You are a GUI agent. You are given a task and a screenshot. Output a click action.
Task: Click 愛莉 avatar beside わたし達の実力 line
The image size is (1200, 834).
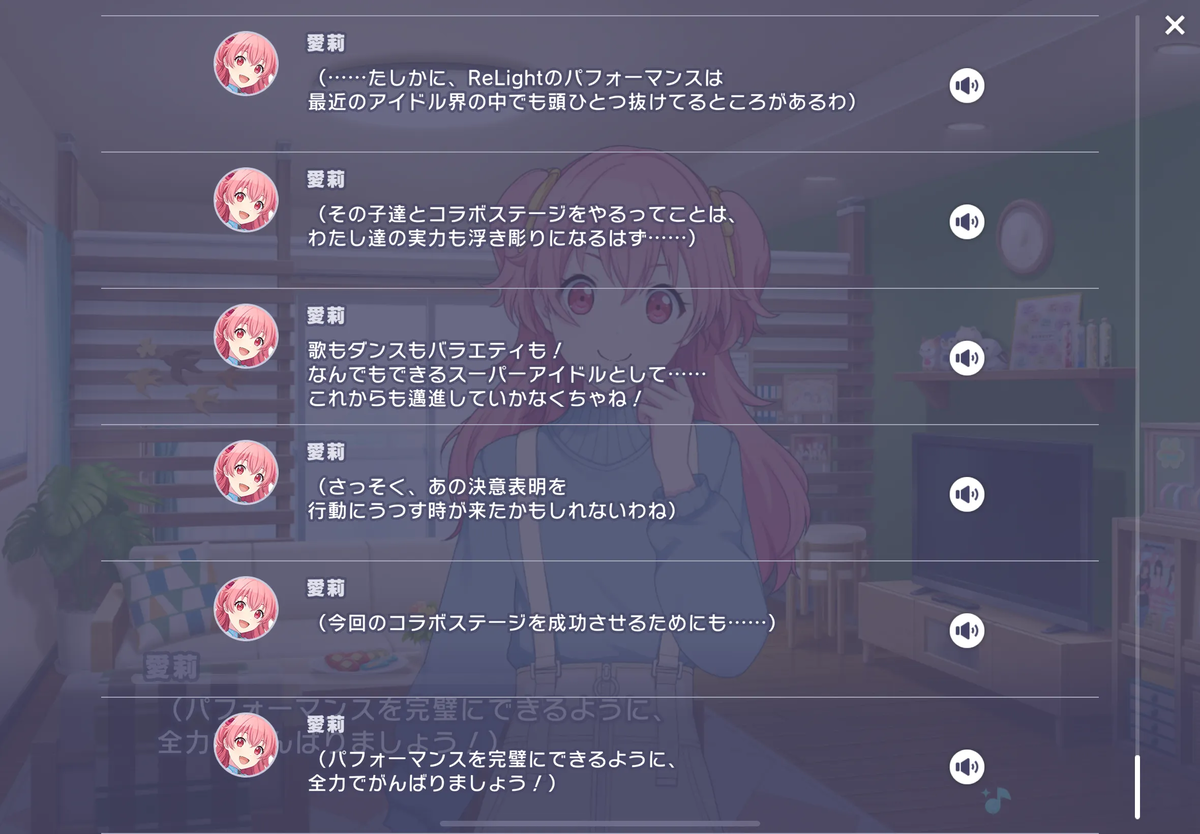tap(246, 200)
